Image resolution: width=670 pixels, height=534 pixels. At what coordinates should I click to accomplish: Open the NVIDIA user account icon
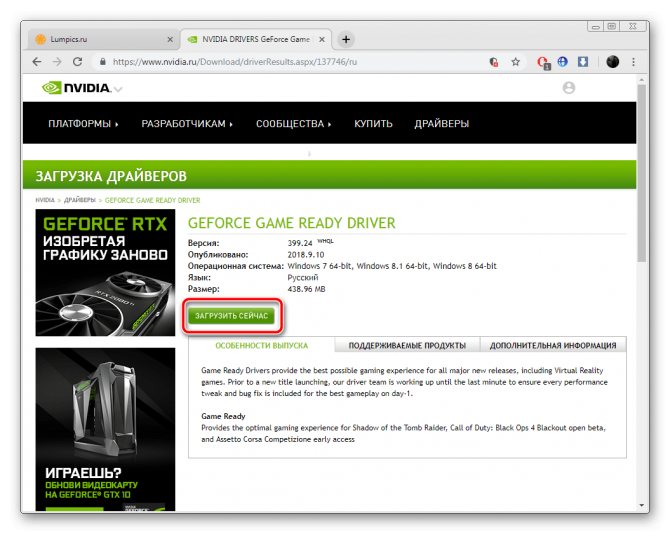[x=569, y=88]
